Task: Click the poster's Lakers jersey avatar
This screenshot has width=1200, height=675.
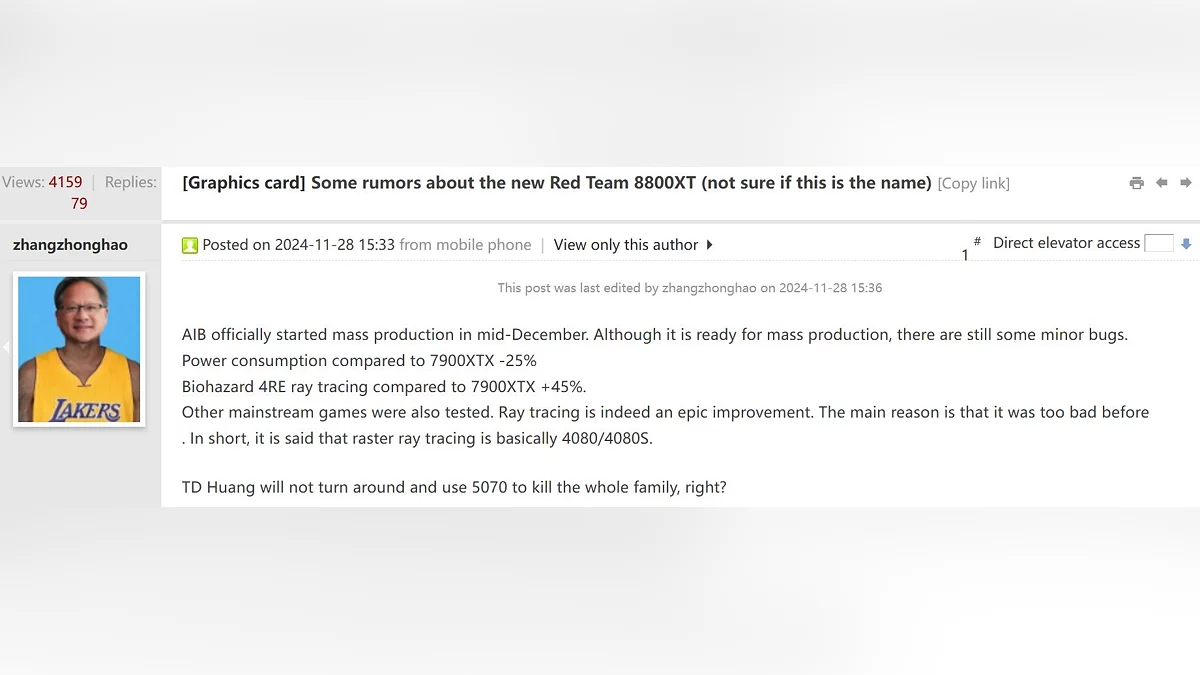Action: [79, 349]
